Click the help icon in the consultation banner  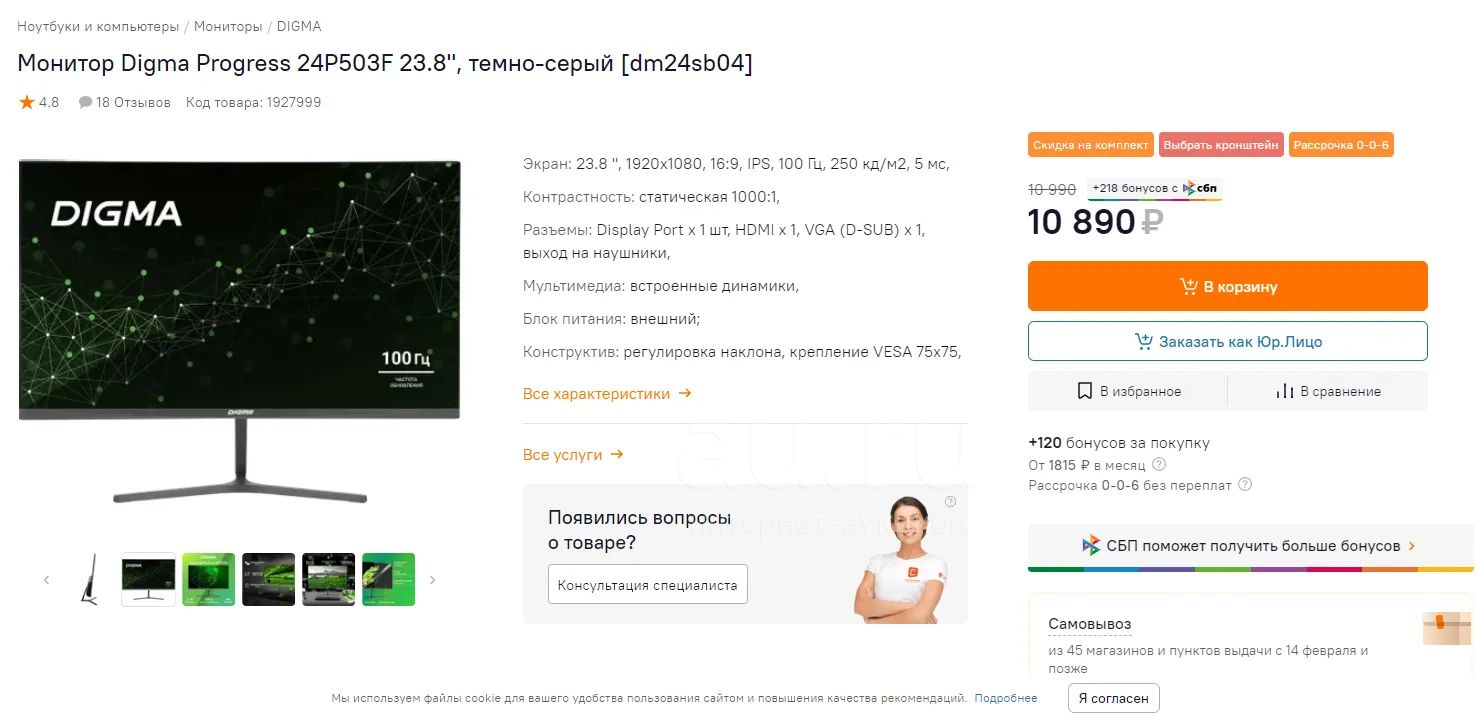click(x=950, y=501)
